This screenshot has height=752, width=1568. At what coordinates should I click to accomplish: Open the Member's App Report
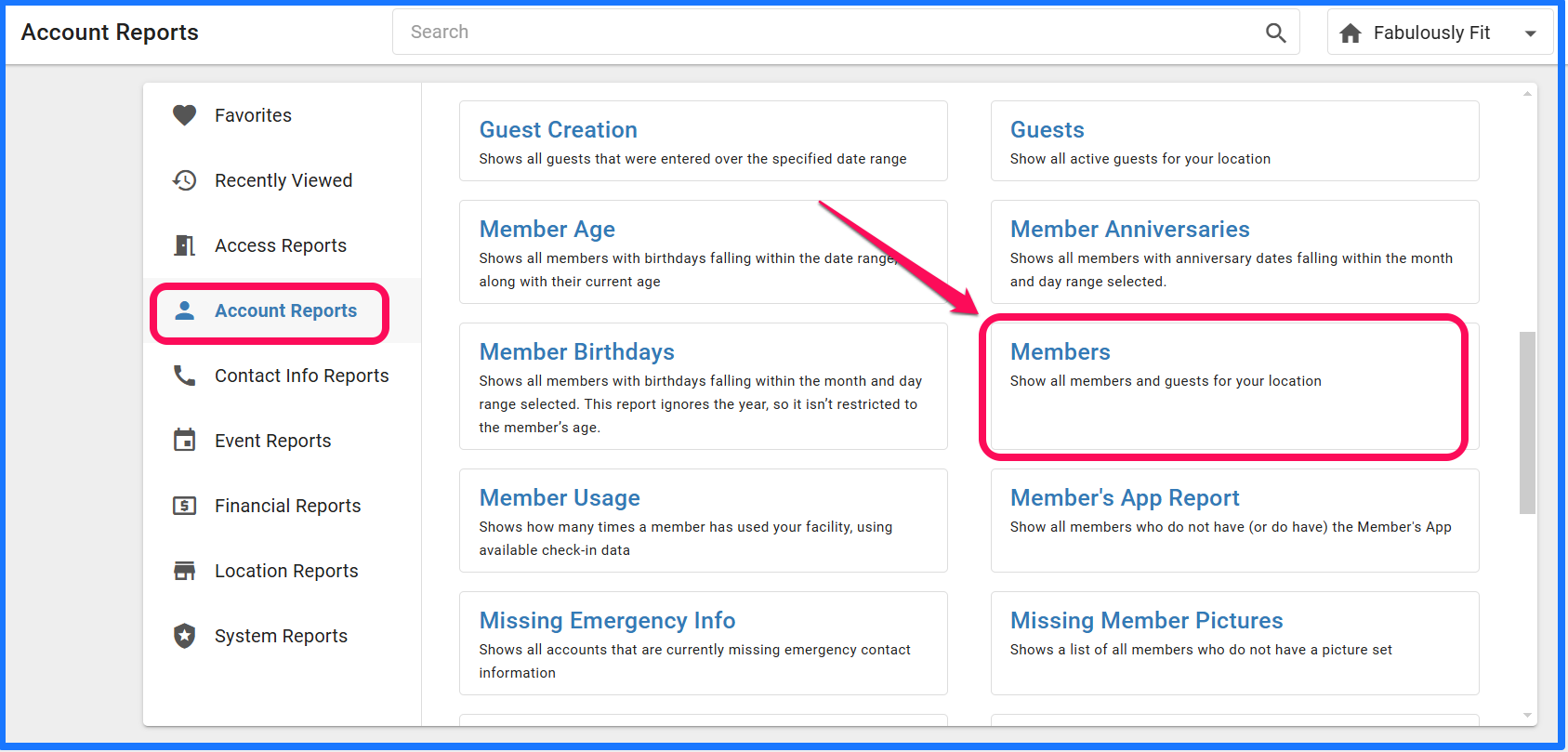[1235, 521]
